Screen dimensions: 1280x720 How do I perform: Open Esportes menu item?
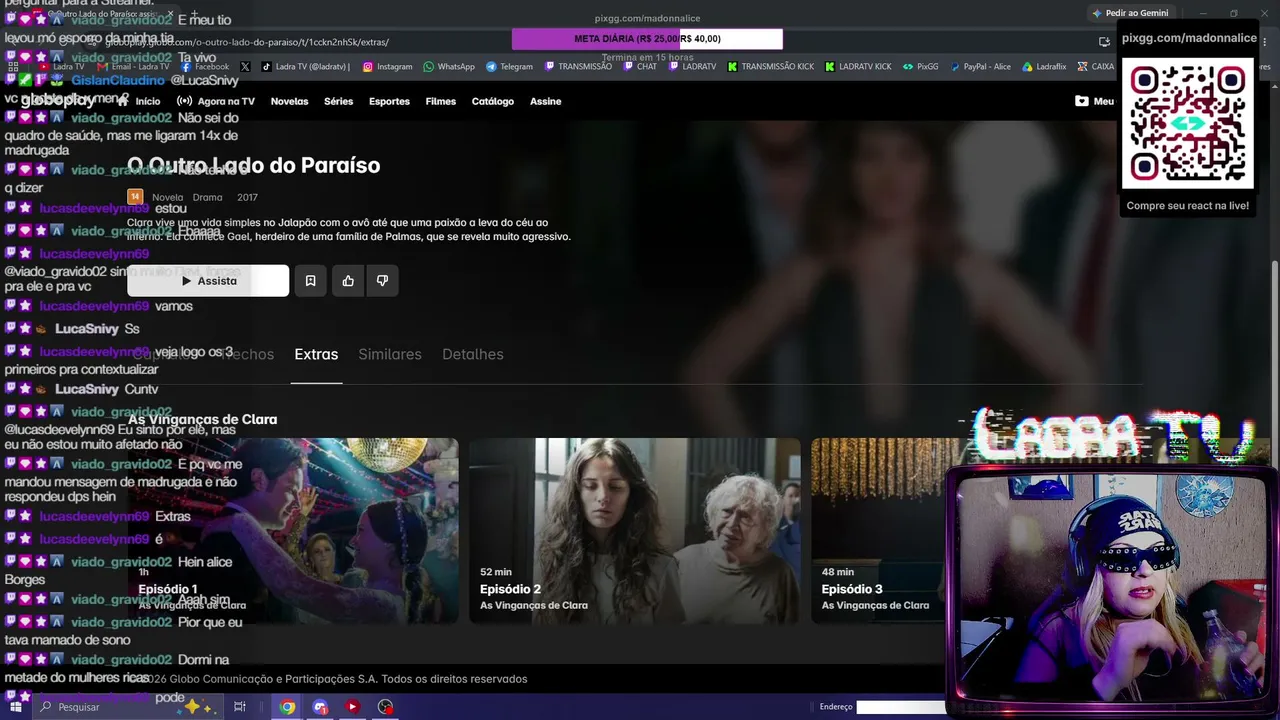389,101
